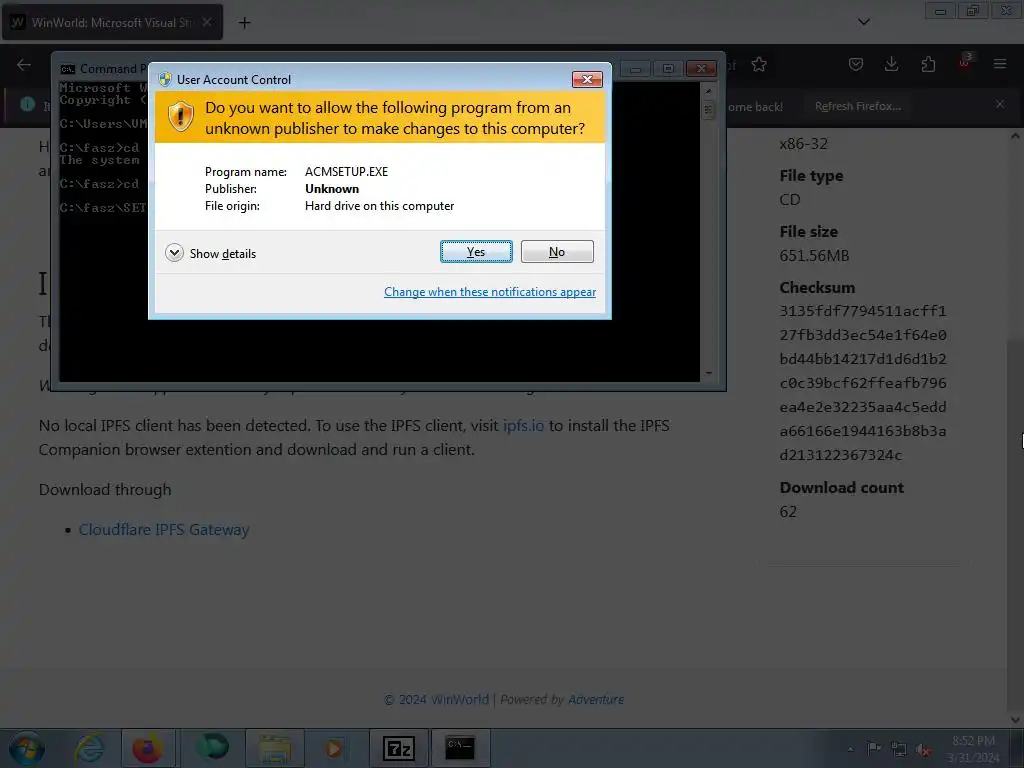Expand Show details in the UAC dialog
This screenshot has height=768, width=1024.
[x=210, y=253]
